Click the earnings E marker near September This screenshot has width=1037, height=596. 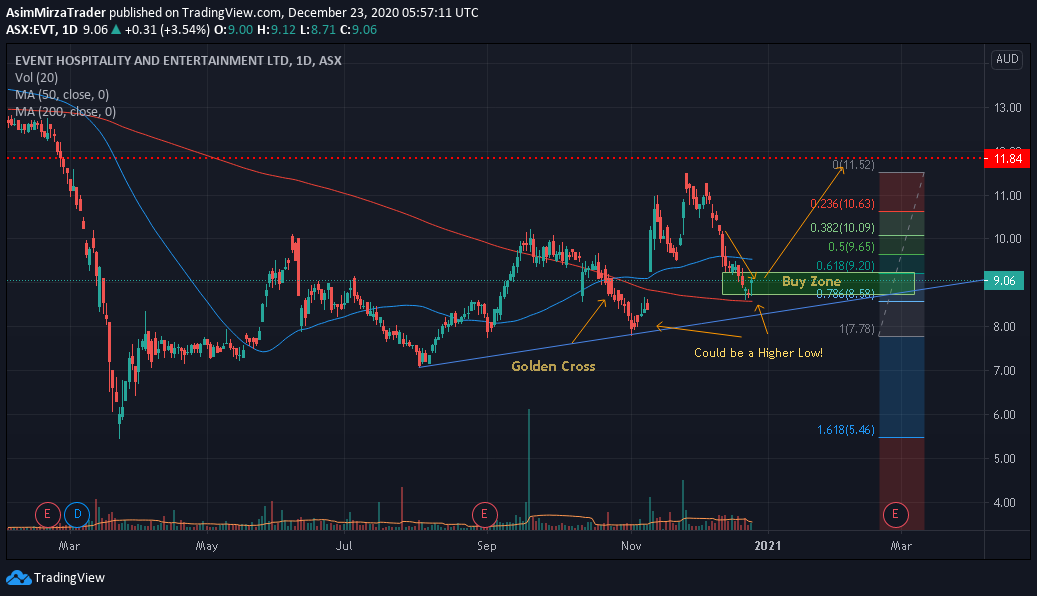pos(485,514)
